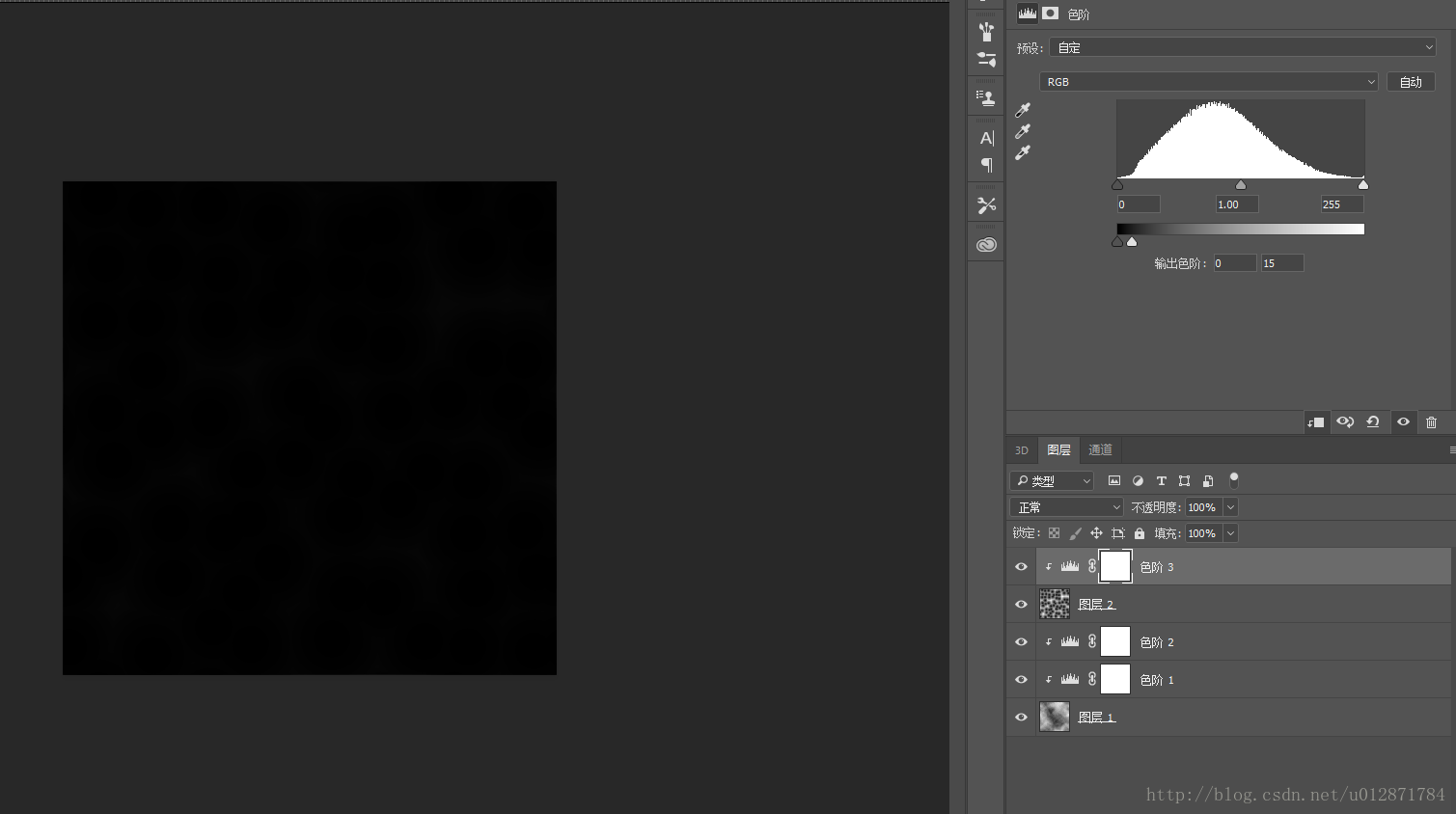
Task: Click the input shadow value field 0
Action: click(1139, 204)
